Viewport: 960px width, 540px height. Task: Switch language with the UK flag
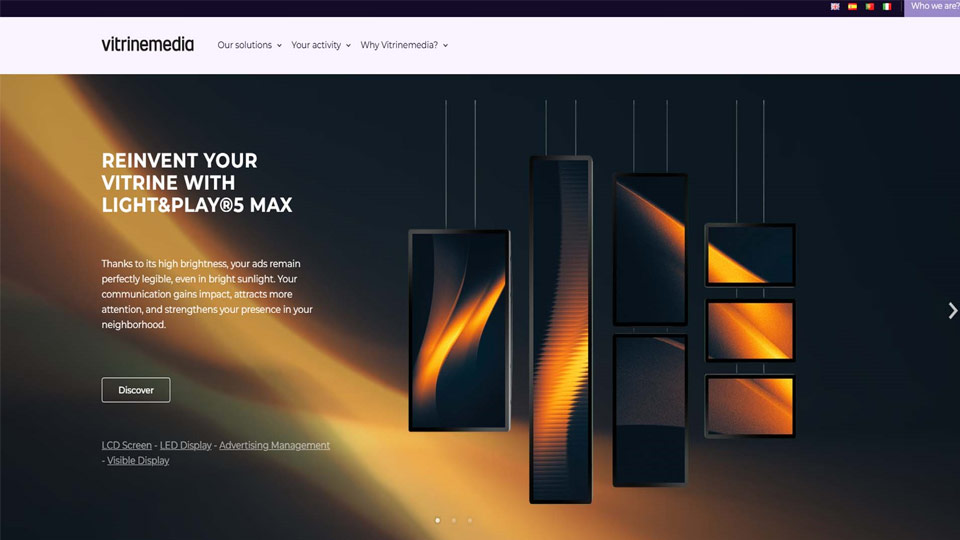(835, 7)
